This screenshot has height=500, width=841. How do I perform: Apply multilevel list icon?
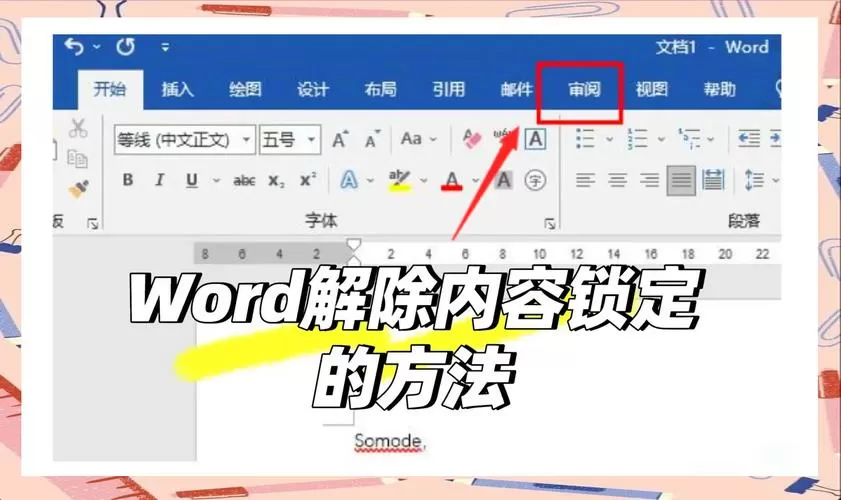click(x=689, y=138)
